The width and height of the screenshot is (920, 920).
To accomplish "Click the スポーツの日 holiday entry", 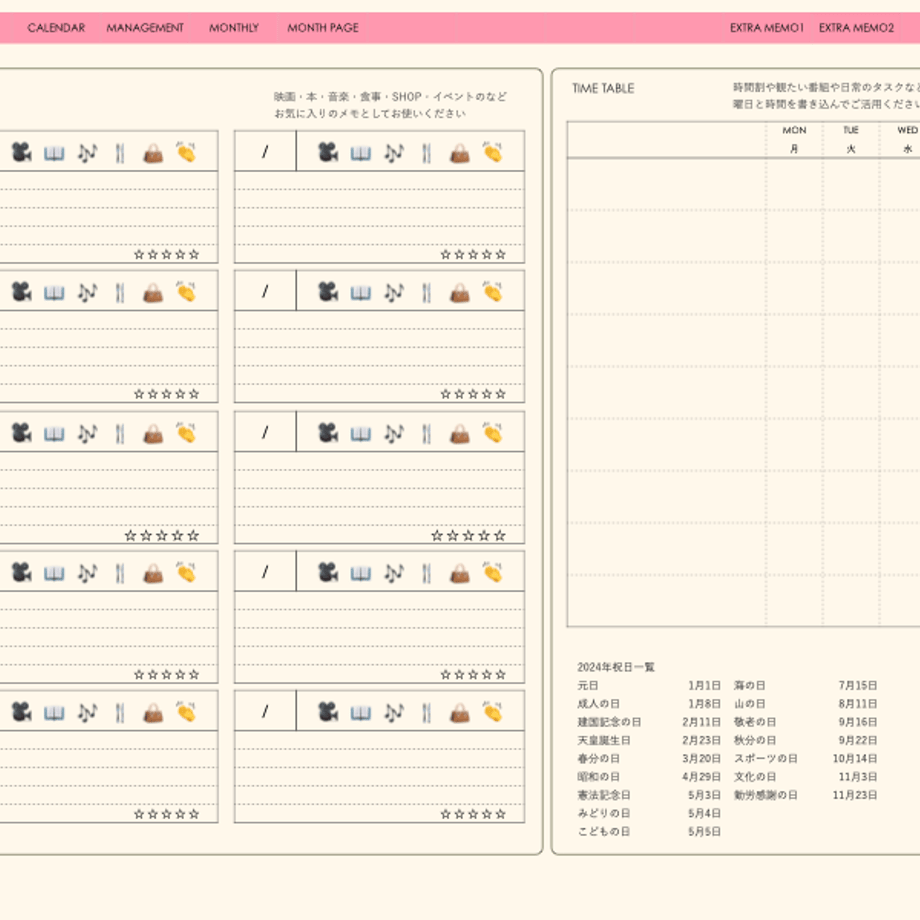I will click(x=766, y=758).
